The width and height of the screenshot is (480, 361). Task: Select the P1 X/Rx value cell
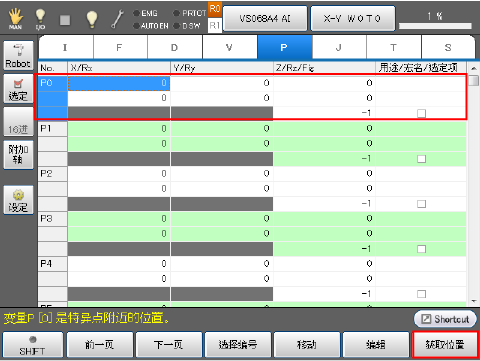coord(119,129)
